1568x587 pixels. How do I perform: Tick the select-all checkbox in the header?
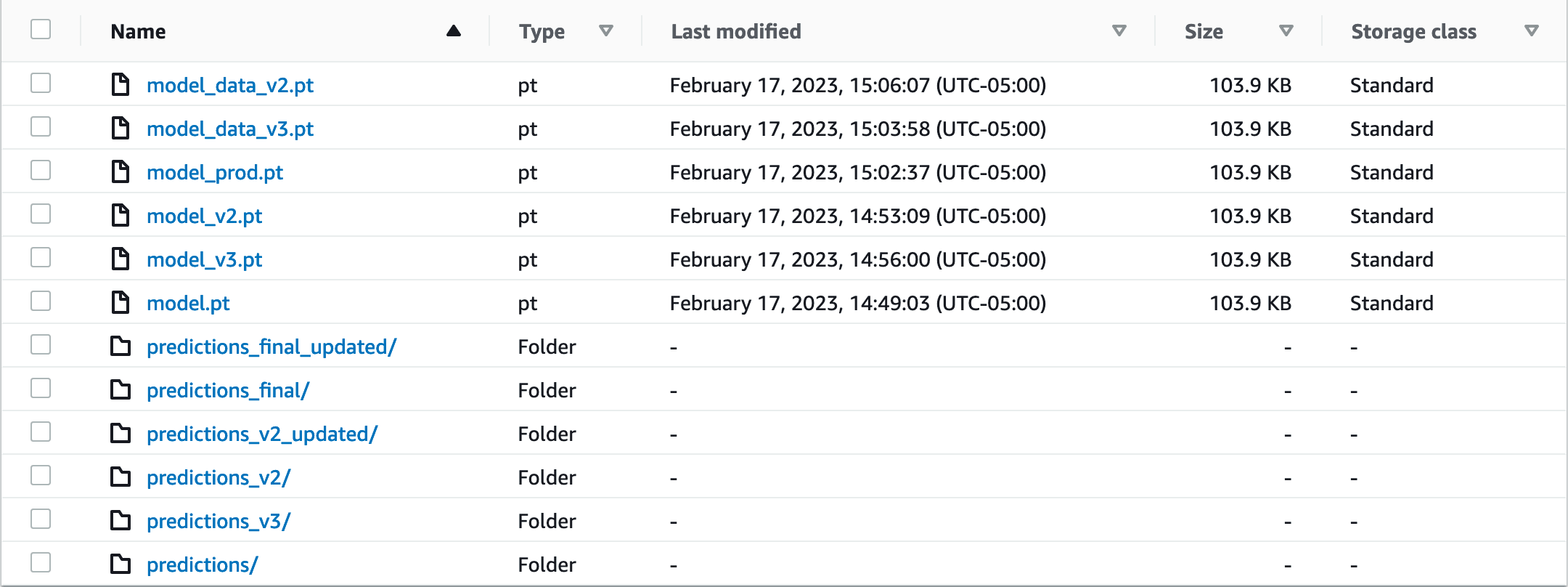coord(41,29)
